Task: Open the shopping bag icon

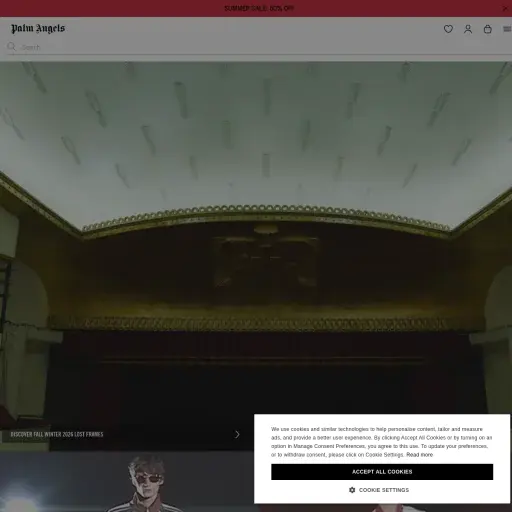Action: click(x=487, y=29)
